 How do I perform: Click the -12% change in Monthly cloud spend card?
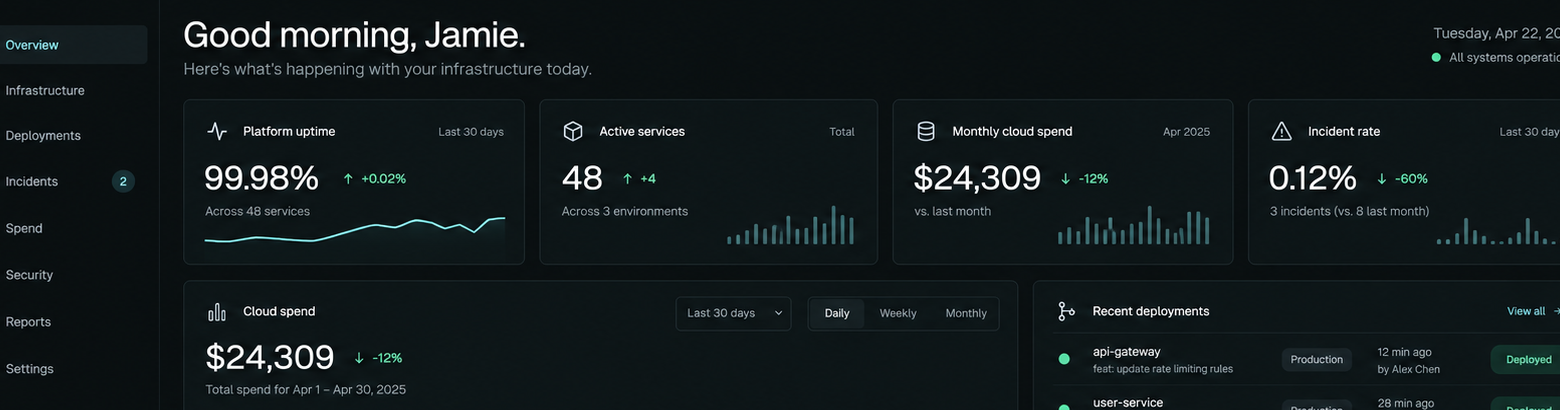[x=1093, y=179]
